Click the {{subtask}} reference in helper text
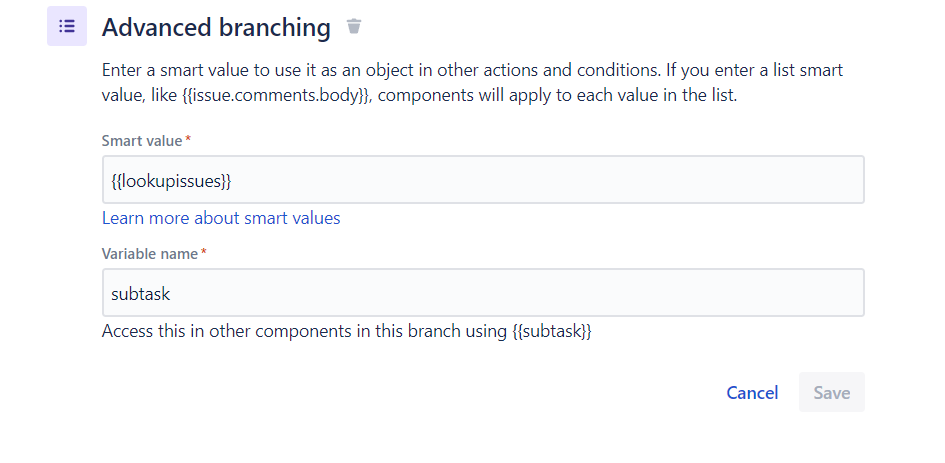Screen dimensions: 945x463 [x=551, y=331]
